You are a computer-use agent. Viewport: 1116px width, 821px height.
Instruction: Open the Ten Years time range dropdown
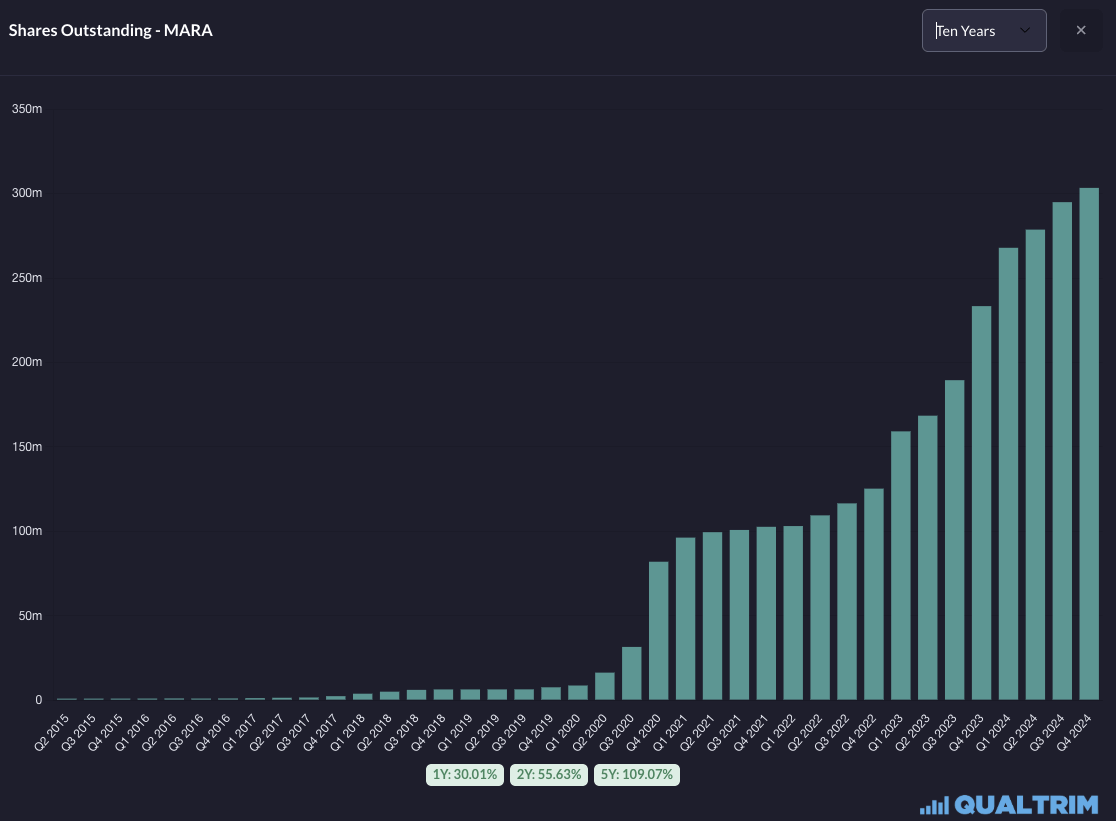click(x=983, y=31)
